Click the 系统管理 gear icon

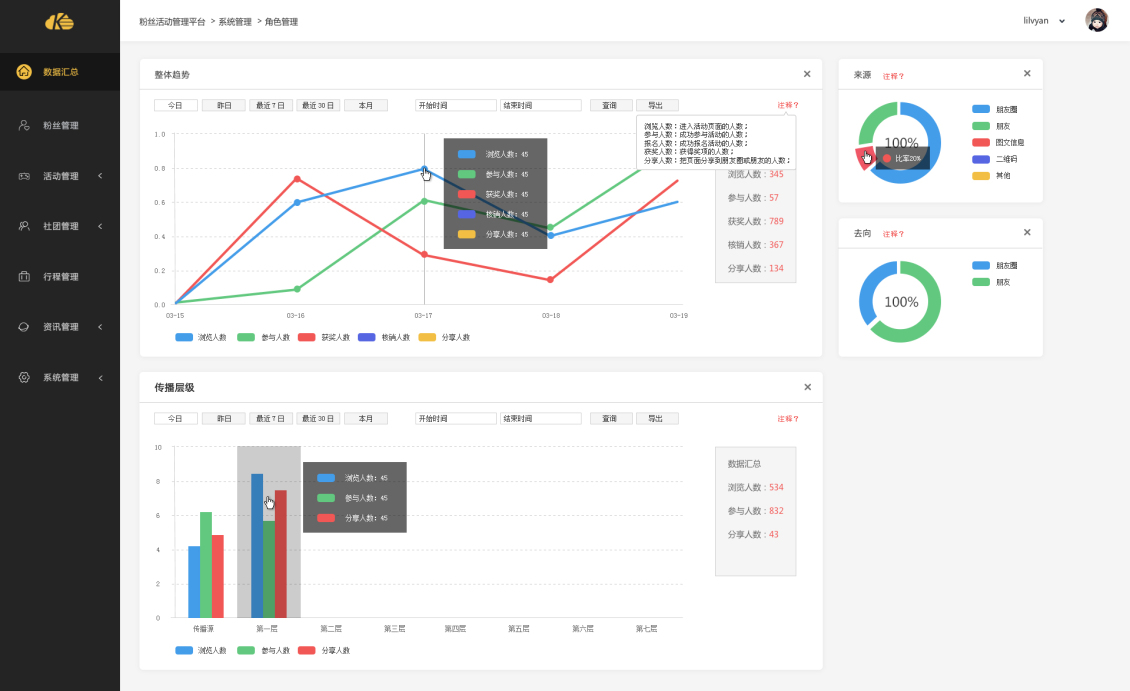pos(24,378)
